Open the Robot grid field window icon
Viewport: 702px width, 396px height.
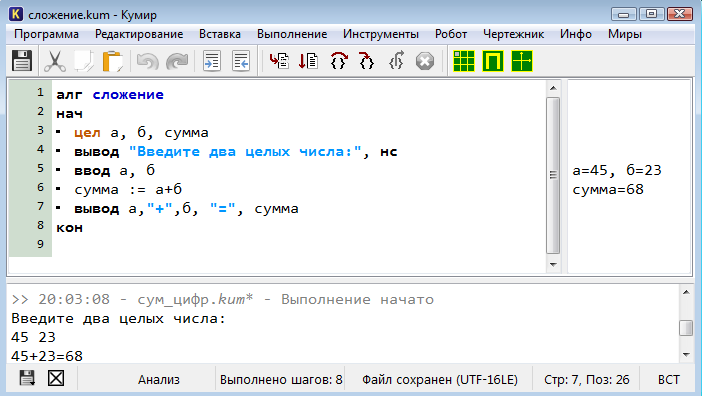(x=464, y=61)
